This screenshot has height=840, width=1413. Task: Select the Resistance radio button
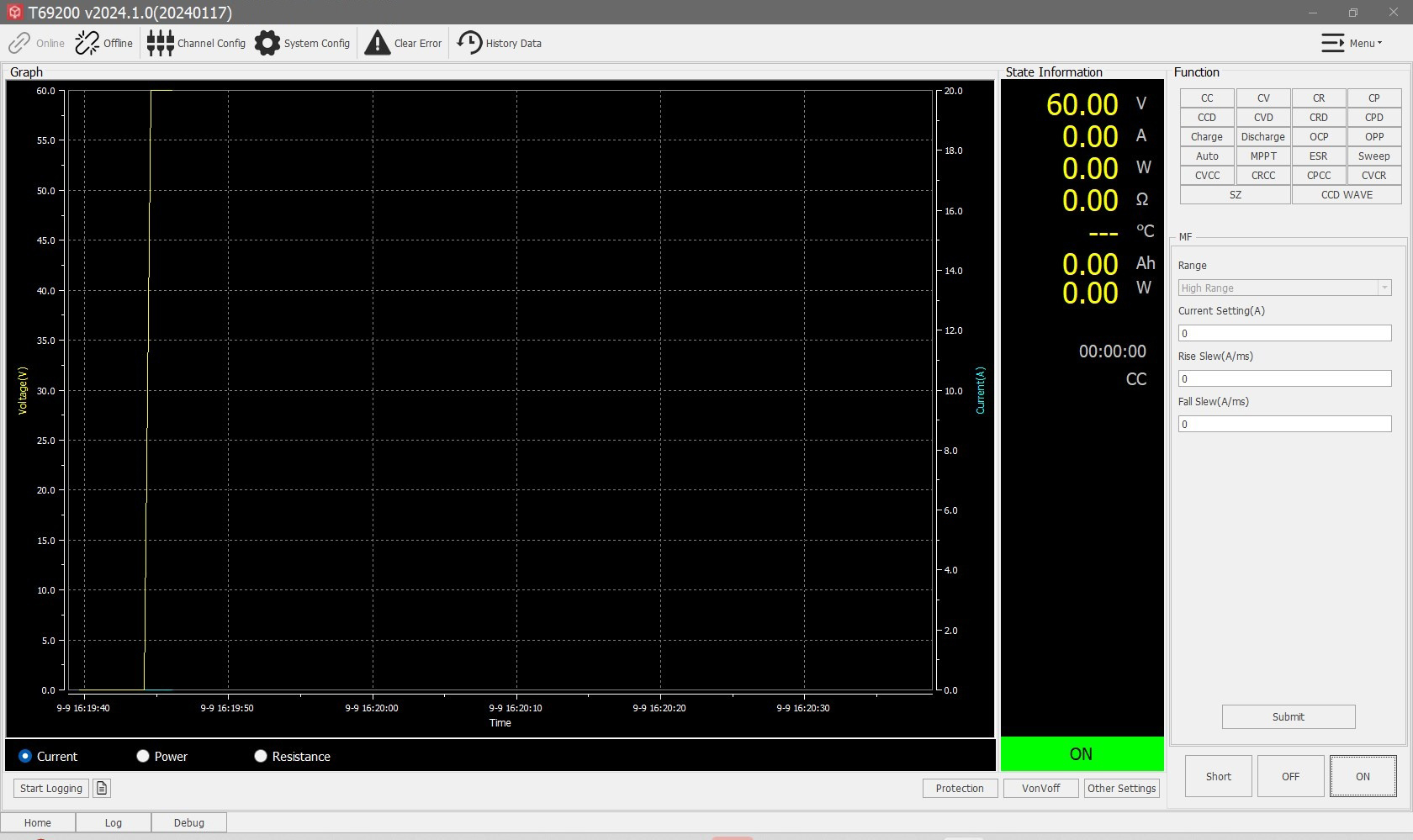[261, 756]
